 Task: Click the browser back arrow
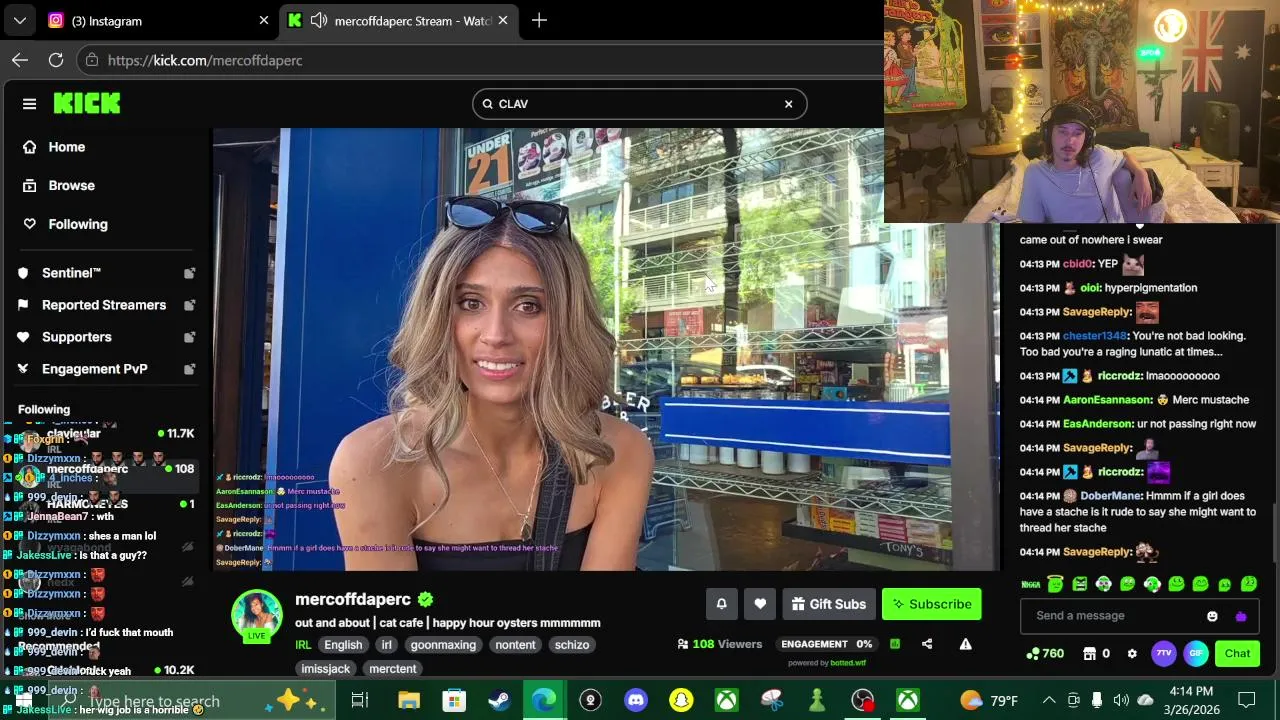tap(20, 60)
